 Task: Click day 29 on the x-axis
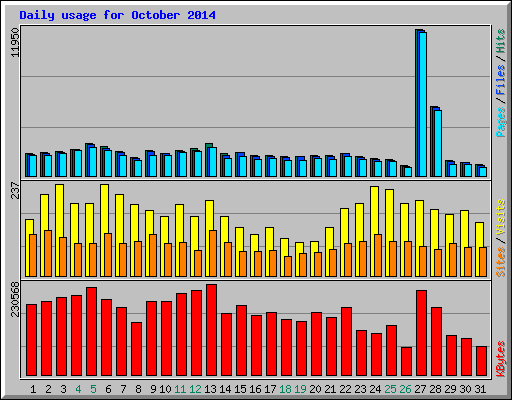[450, 389]
